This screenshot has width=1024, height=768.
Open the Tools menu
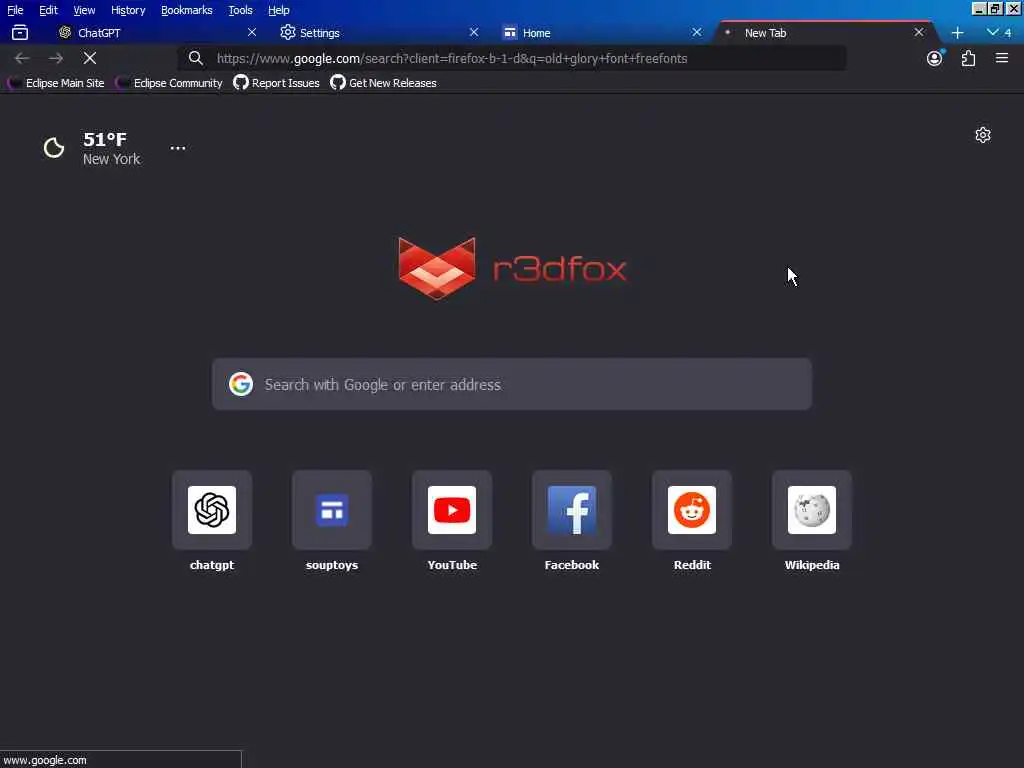(240, 10)
